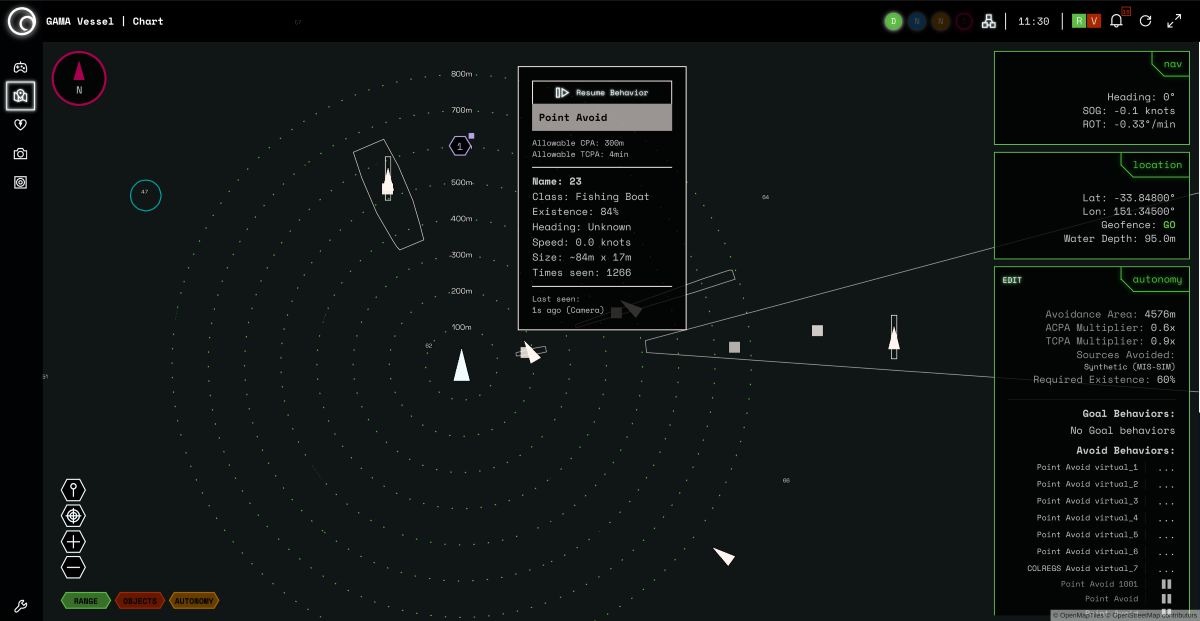Image resolution: width=1200 pixels, height=621 pixels.
Task: Toggle the AUTONOMY overlay
Action: coord(194,601)
